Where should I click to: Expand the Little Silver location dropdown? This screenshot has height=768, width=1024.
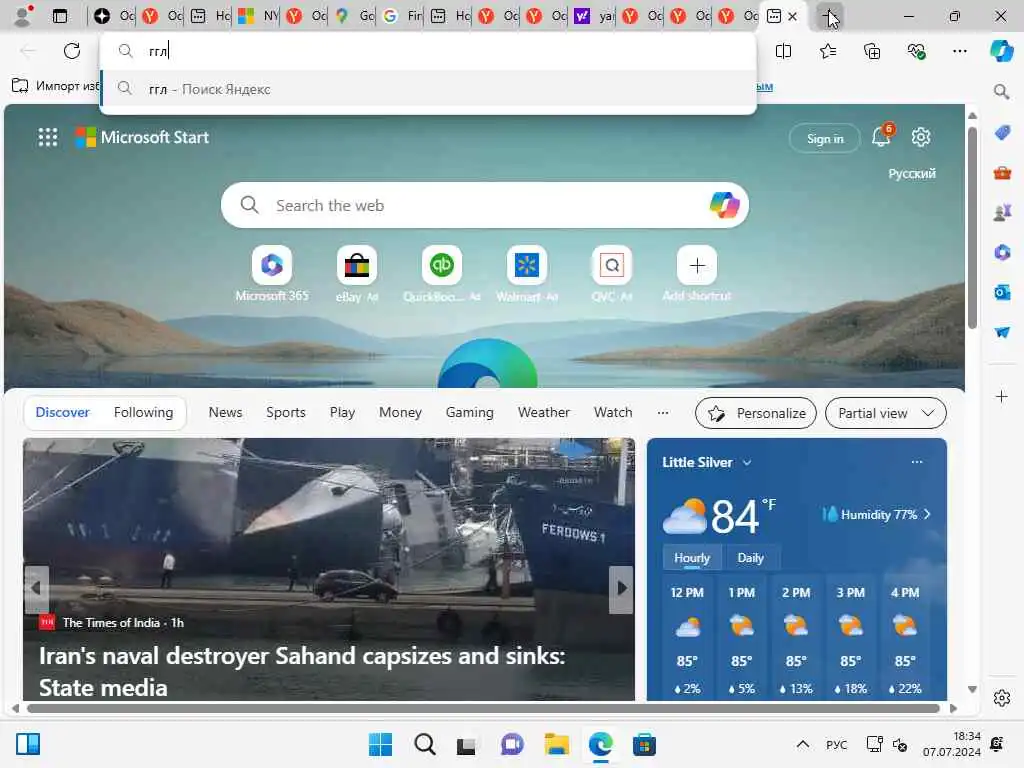747,462
